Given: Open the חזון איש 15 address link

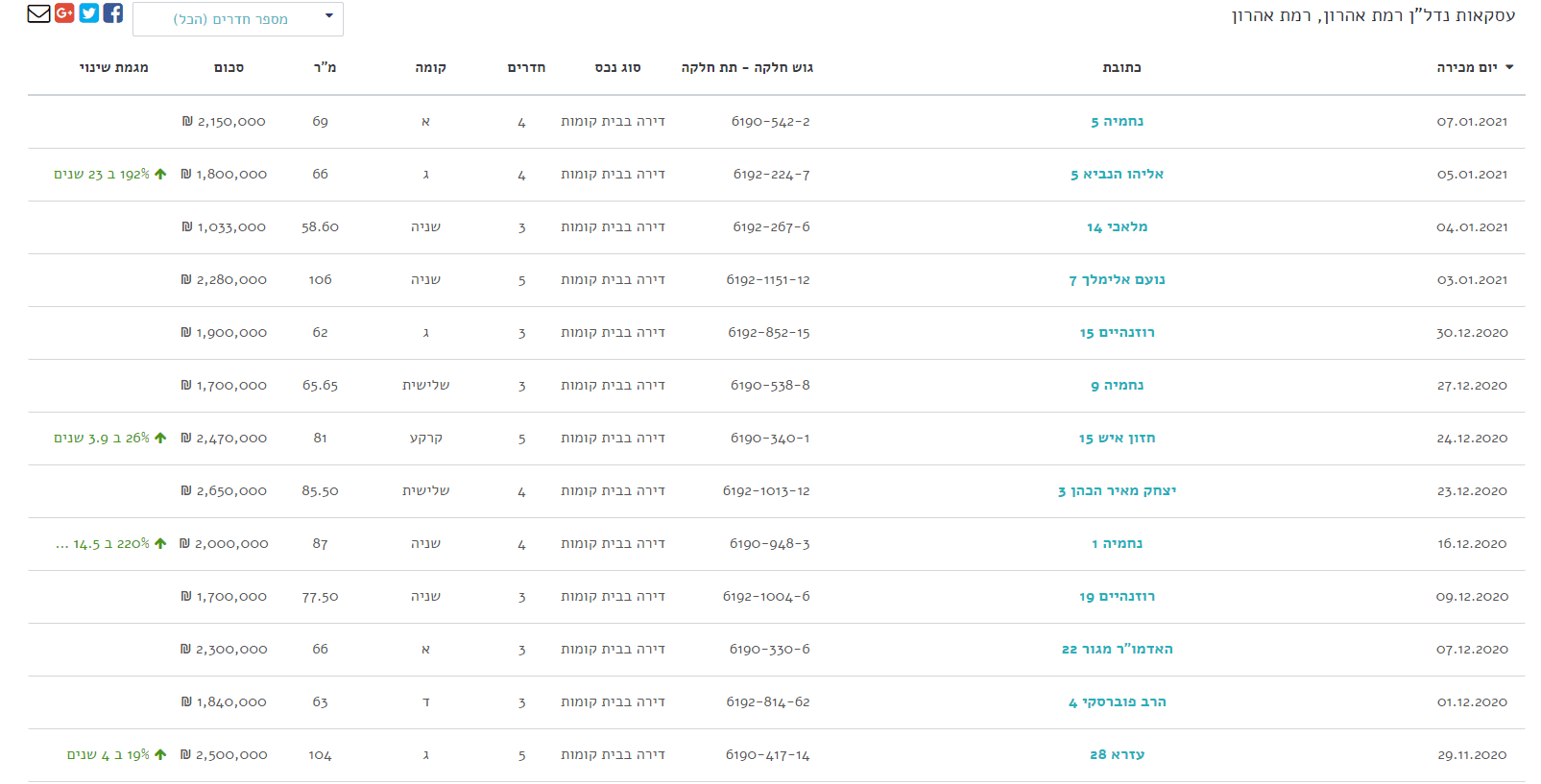Looking at the screenshot, I should (1117, 439).
